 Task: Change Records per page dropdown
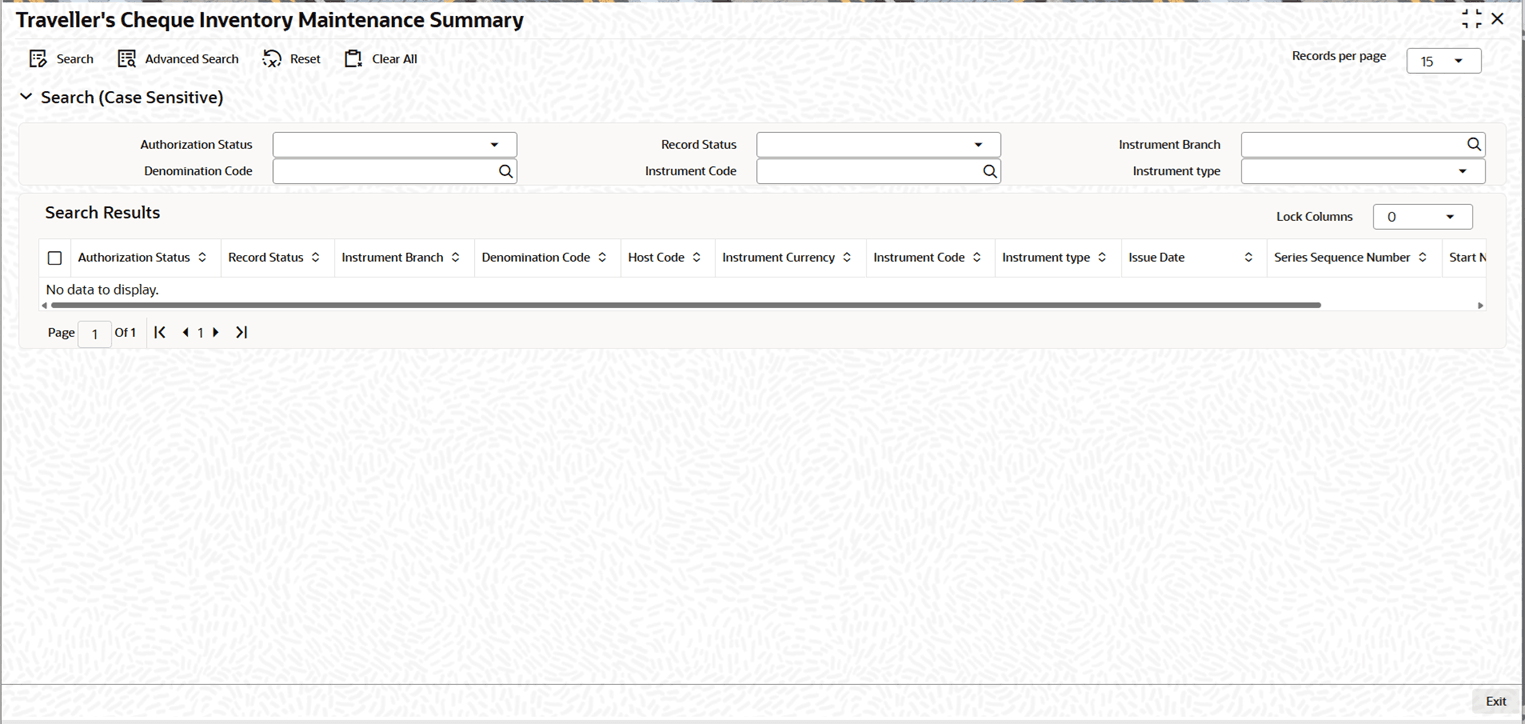pos(1444,61)
